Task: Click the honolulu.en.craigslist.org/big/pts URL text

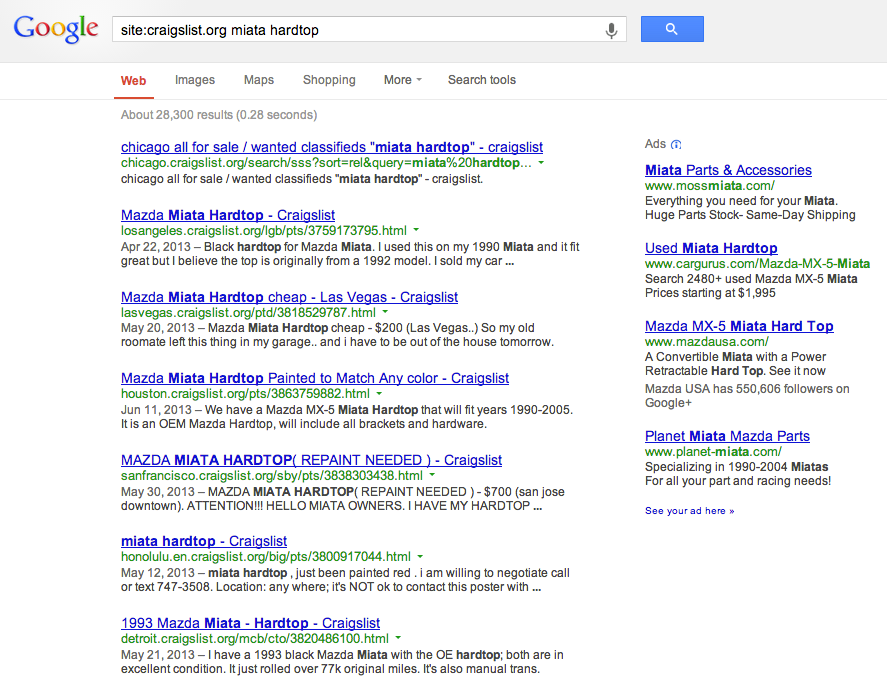Action: click(266, 557)
